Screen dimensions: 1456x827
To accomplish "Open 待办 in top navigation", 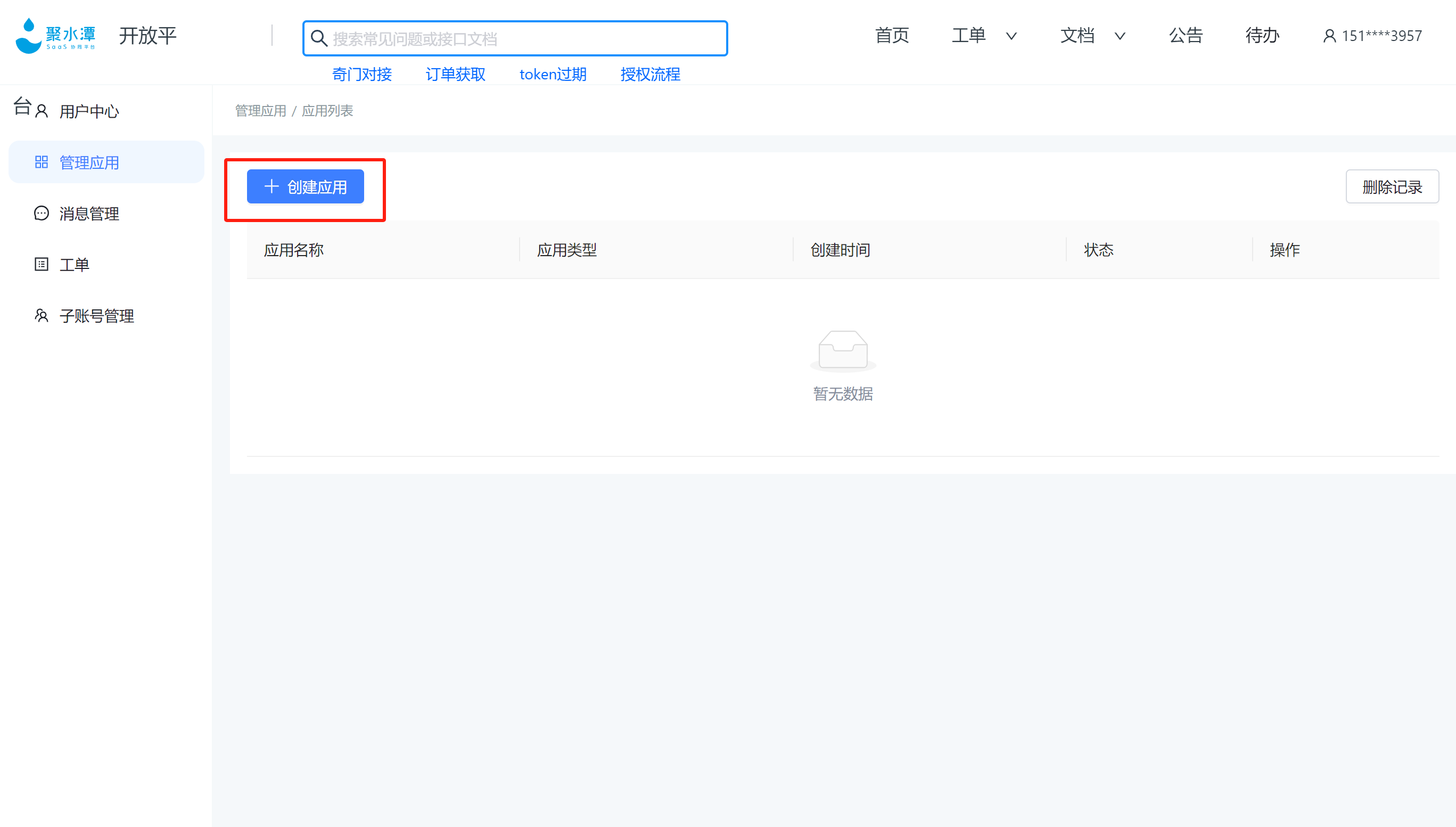I will [1262, 36].
